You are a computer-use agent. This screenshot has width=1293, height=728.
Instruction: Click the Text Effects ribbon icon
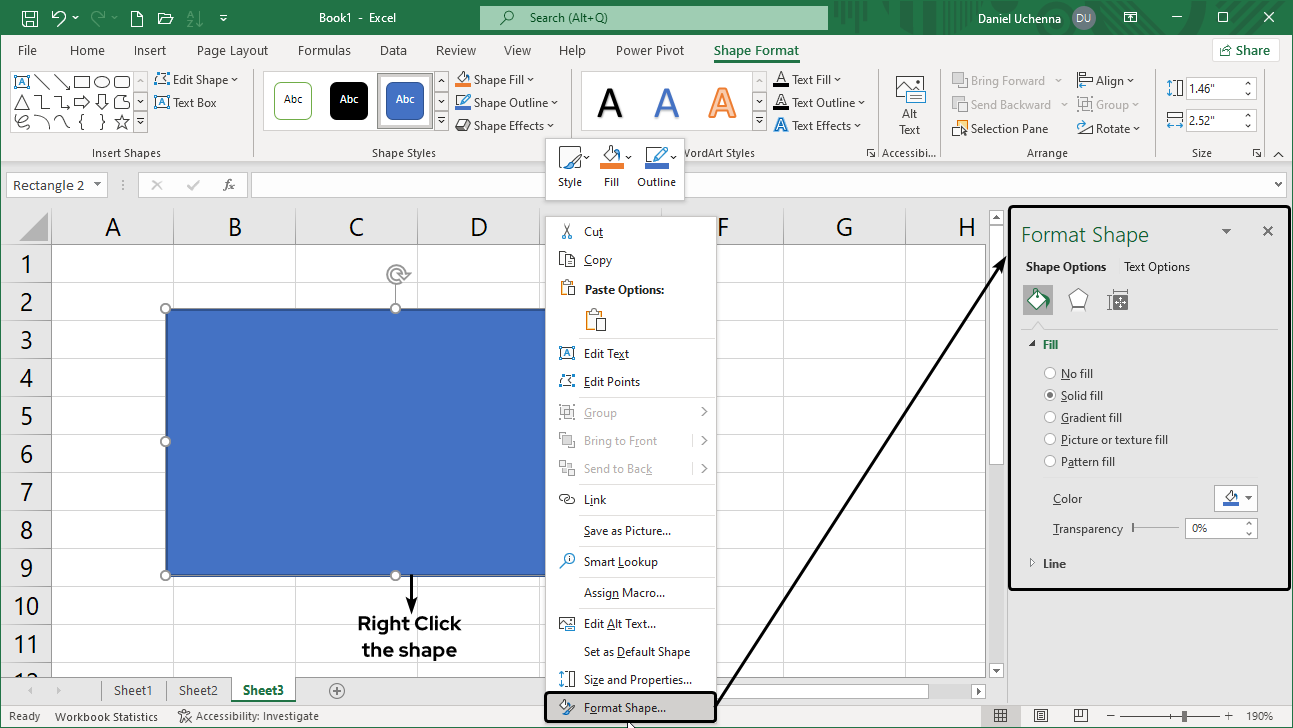[820, 124]
